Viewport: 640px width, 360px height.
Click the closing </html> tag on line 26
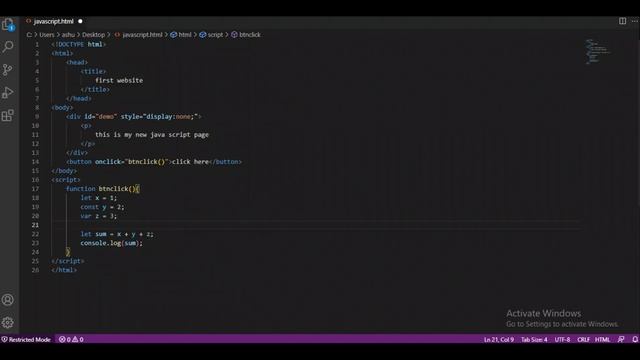click(x=64, y=270)
